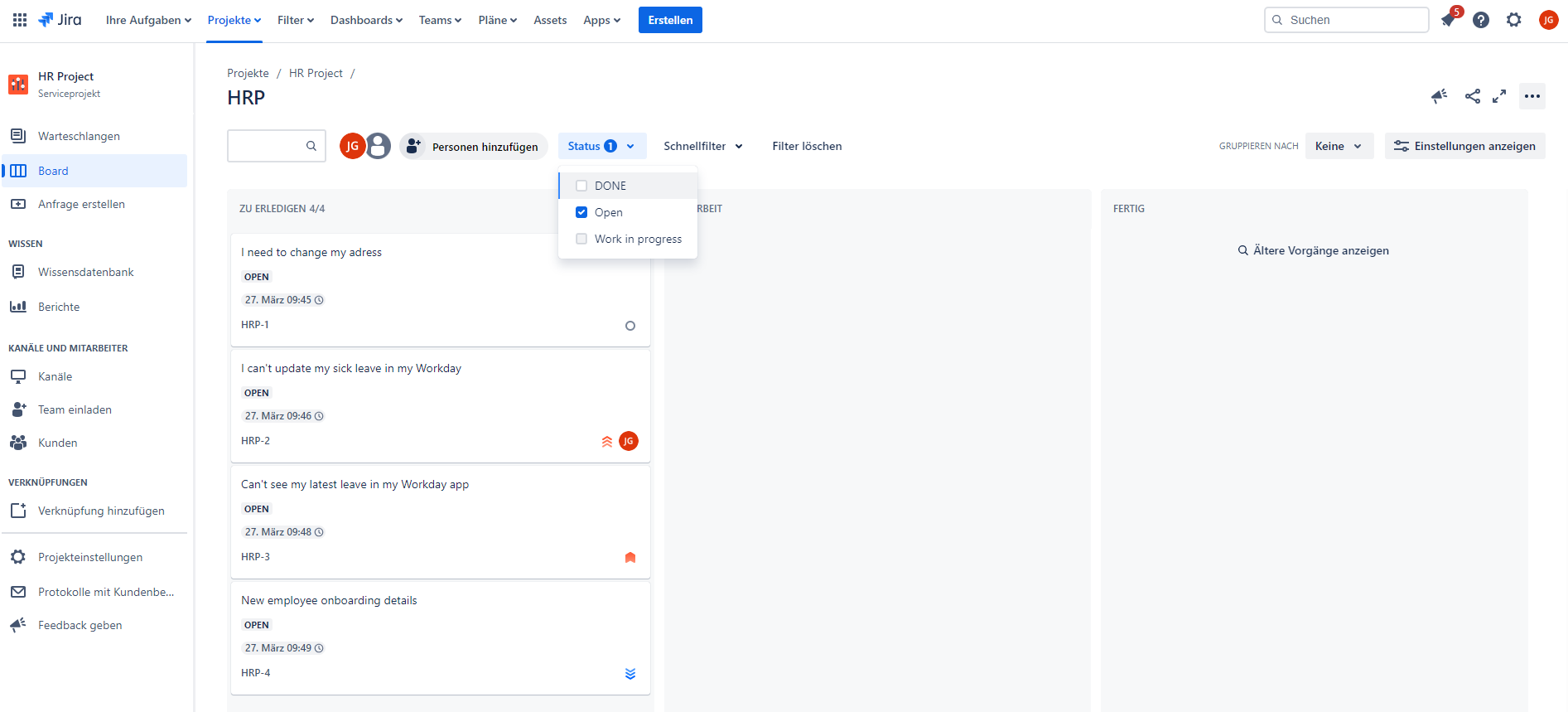Enter full screen with the expand icon
The width and height of the screenshot is (1568, 712).
(1499, 96)
